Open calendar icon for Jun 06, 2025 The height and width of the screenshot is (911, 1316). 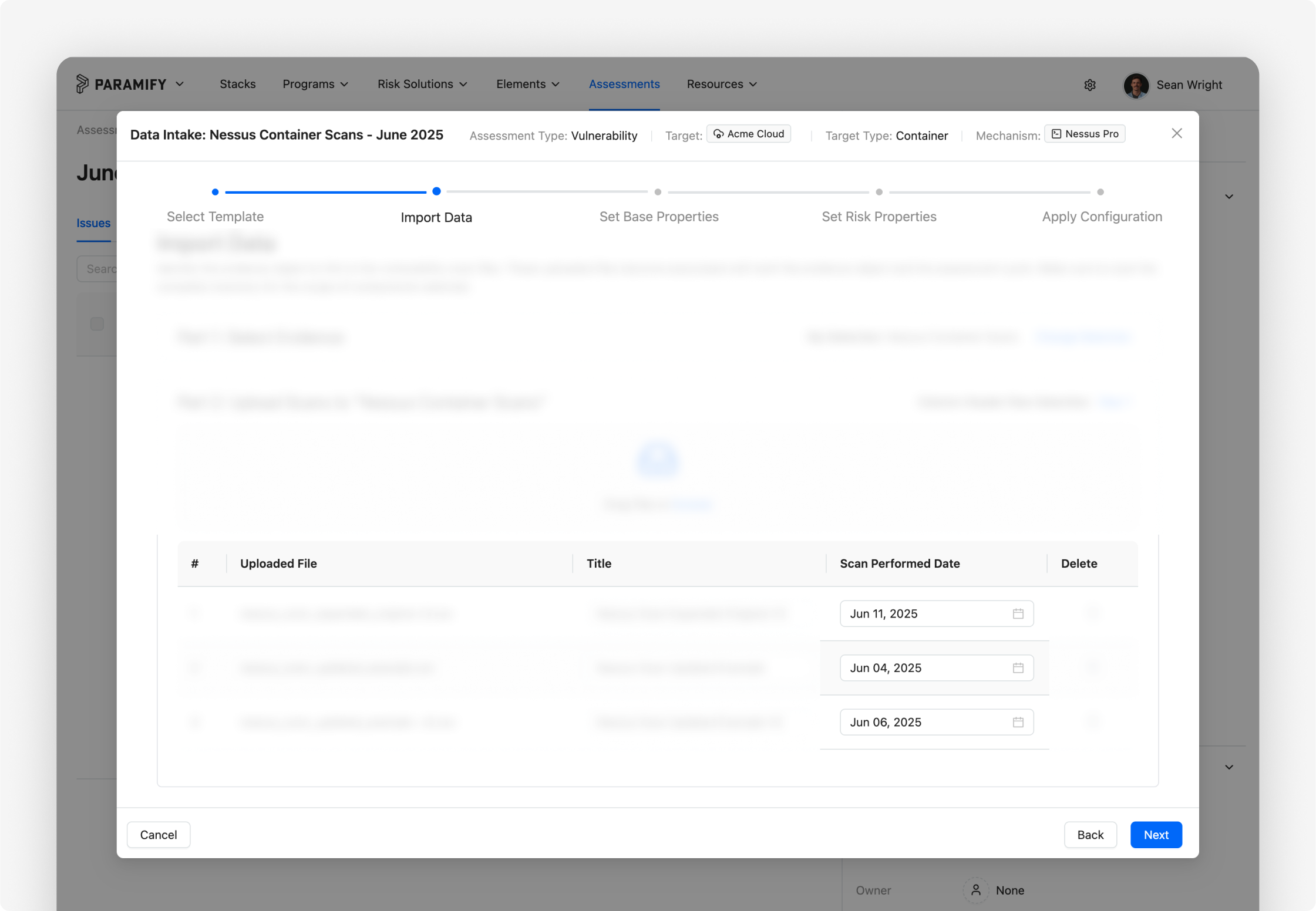(x=1018, y=722)
